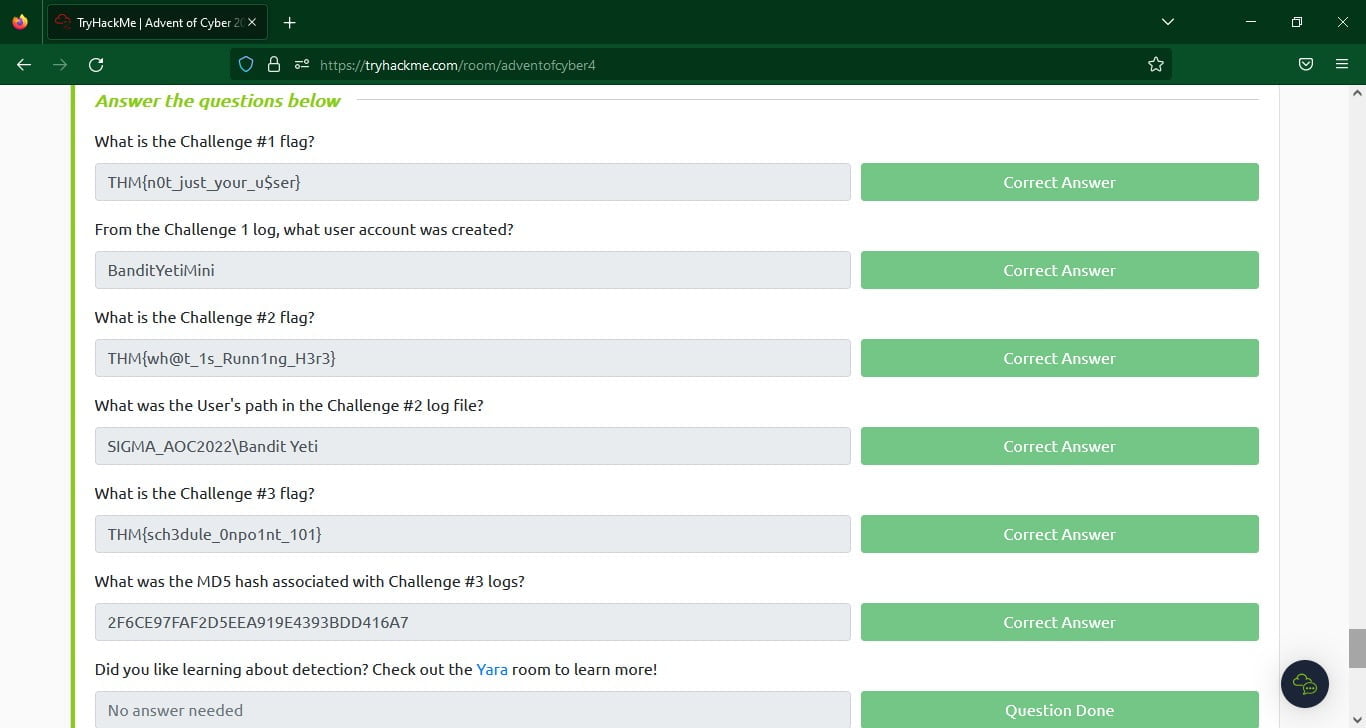Click 'What was the MD5 hash' question text
Image resolution: width=1366 pixels, height=728 pixels.
click(x=310, y=581)
